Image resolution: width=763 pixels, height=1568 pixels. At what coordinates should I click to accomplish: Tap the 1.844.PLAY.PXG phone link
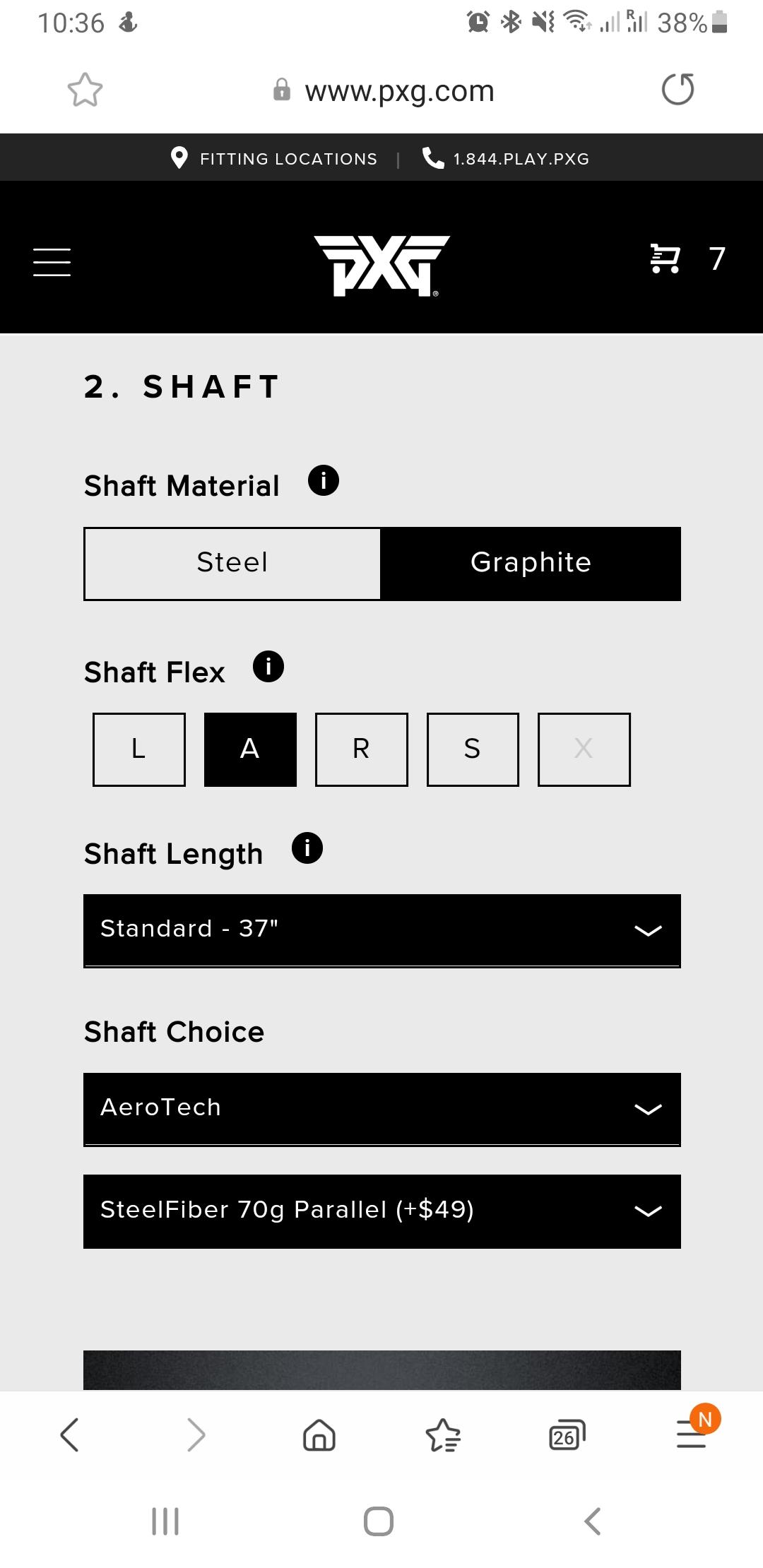pyautogui.click(x=507, y=158)
